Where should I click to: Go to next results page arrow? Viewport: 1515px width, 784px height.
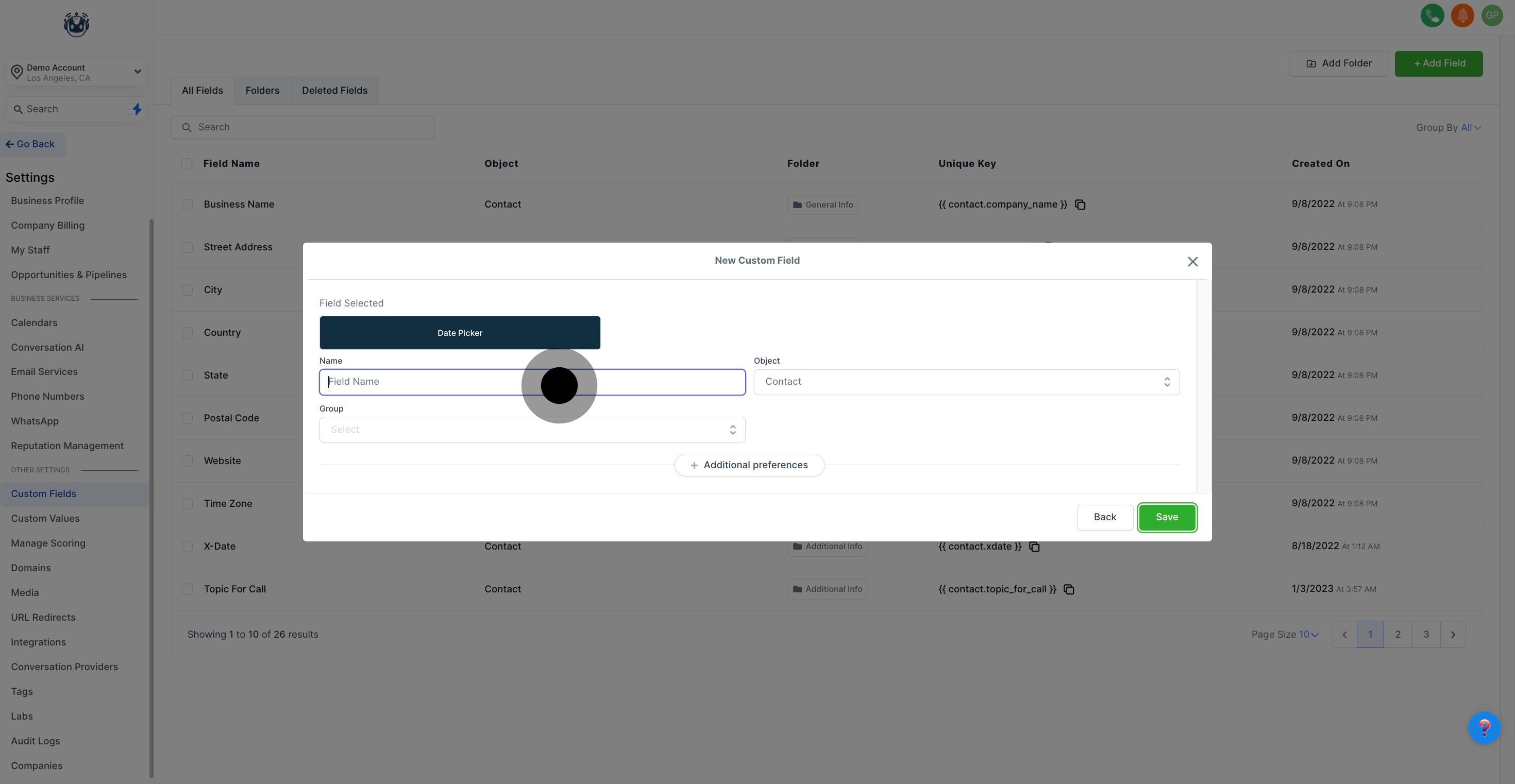pyautogui.click(x=1453, y=635)
